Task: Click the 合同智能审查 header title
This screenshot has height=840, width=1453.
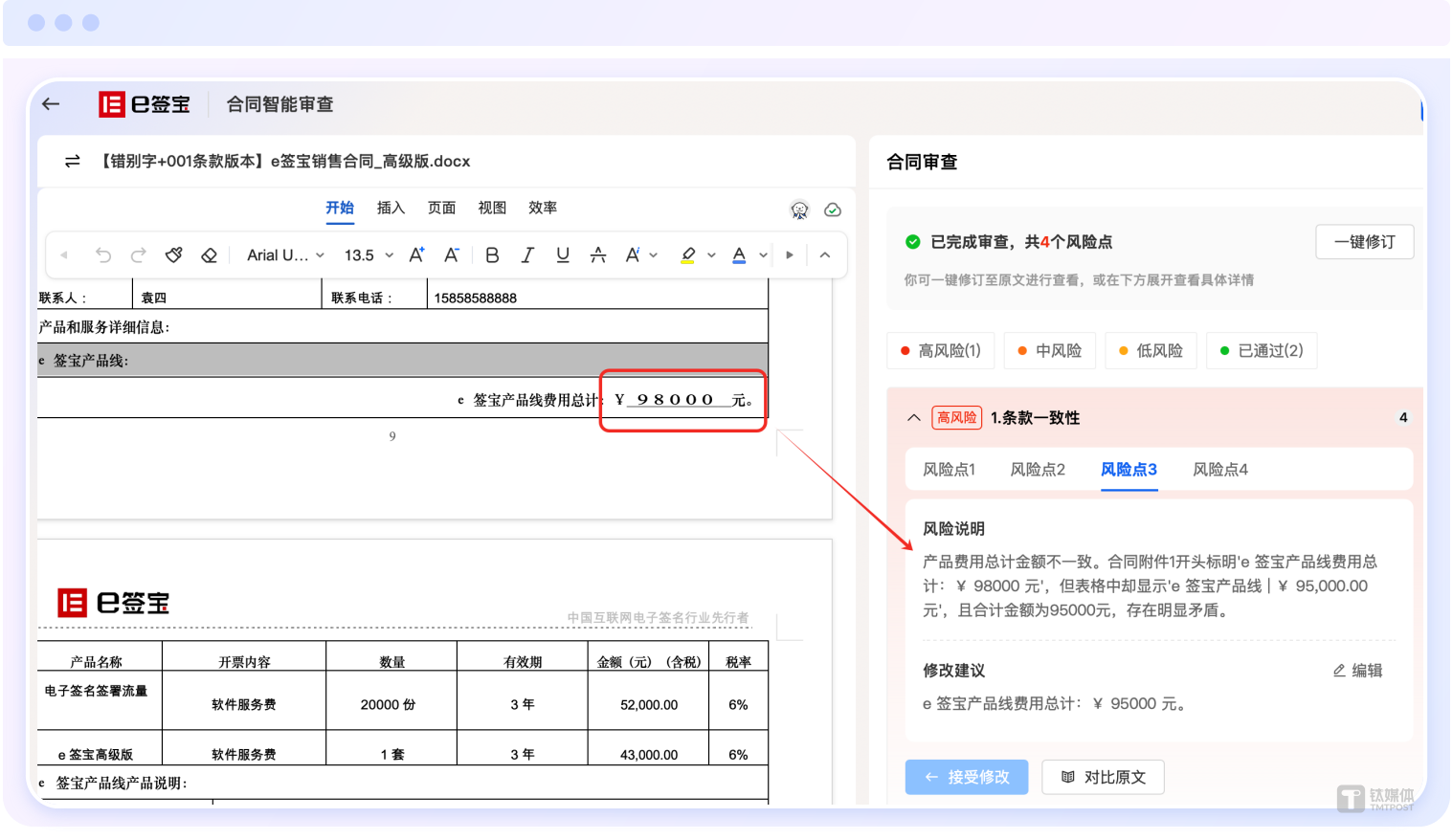Action: [x=279, y=104]
